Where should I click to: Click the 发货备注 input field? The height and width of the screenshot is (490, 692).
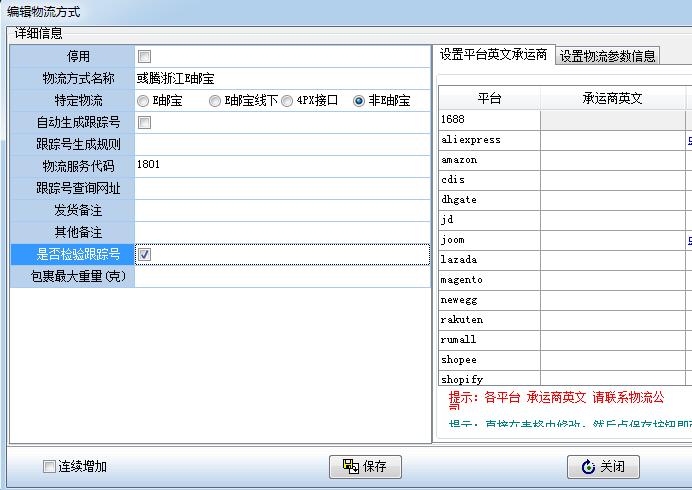pyautogui.click(x=282, y=211)
